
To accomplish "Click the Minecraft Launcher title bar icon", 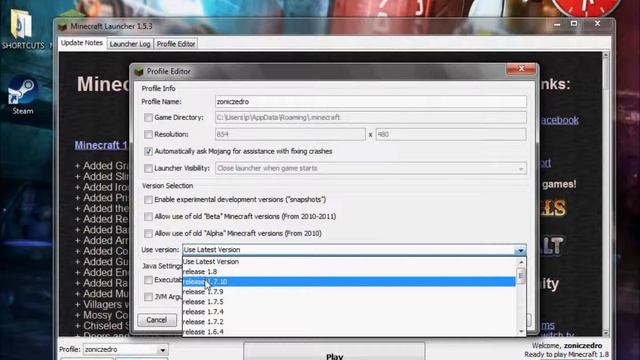I will coord(62,27).
